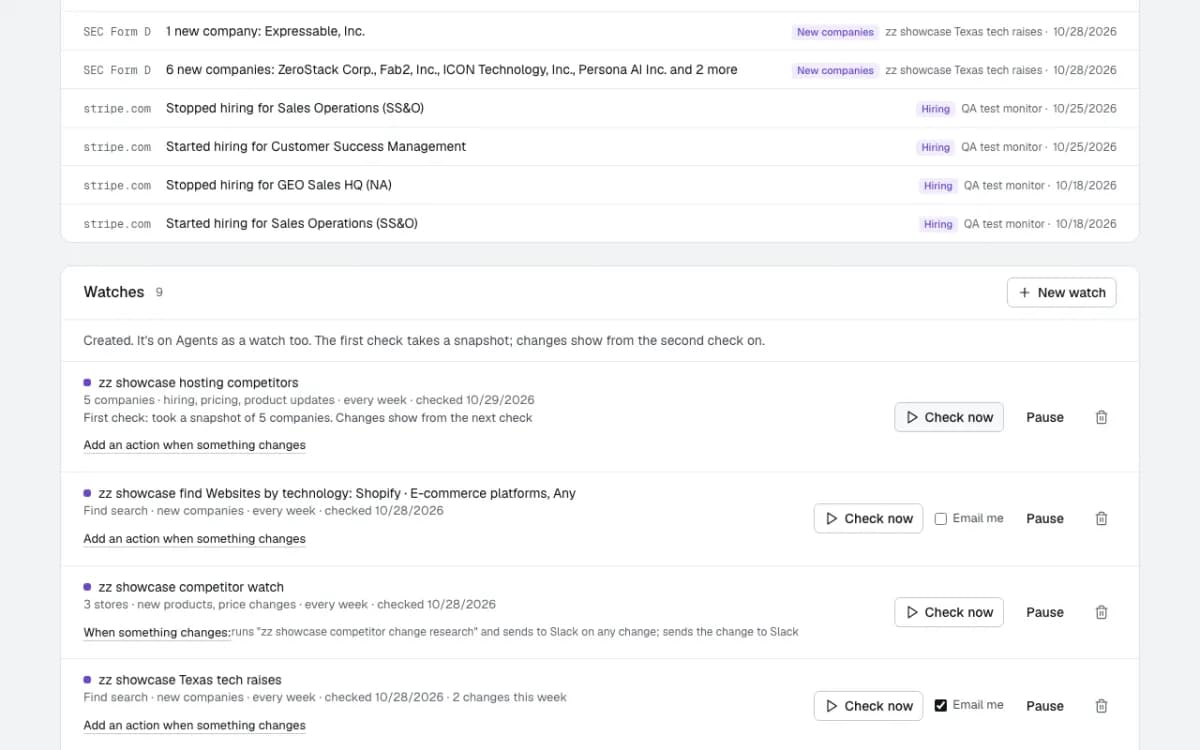The width and height of the screenshot is (1200, 750).
Task: Click purple status dot of Texas tech raises
Action: (x=88, y=679)
